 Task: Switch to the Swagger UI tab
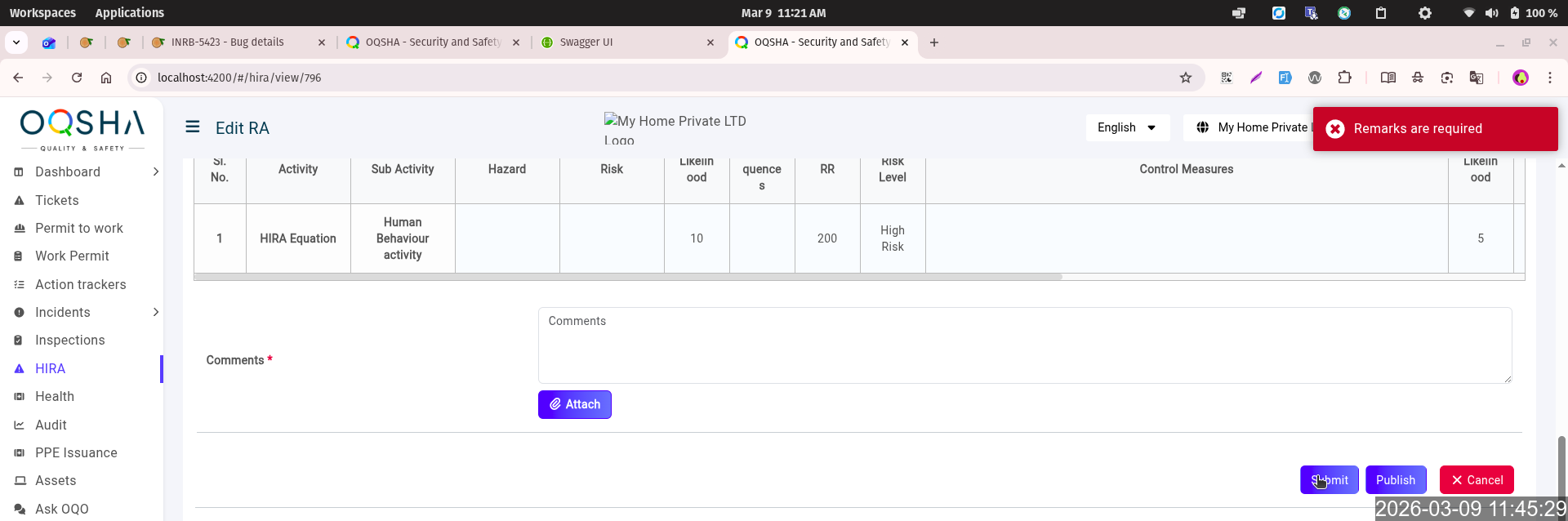pos(621,42)
